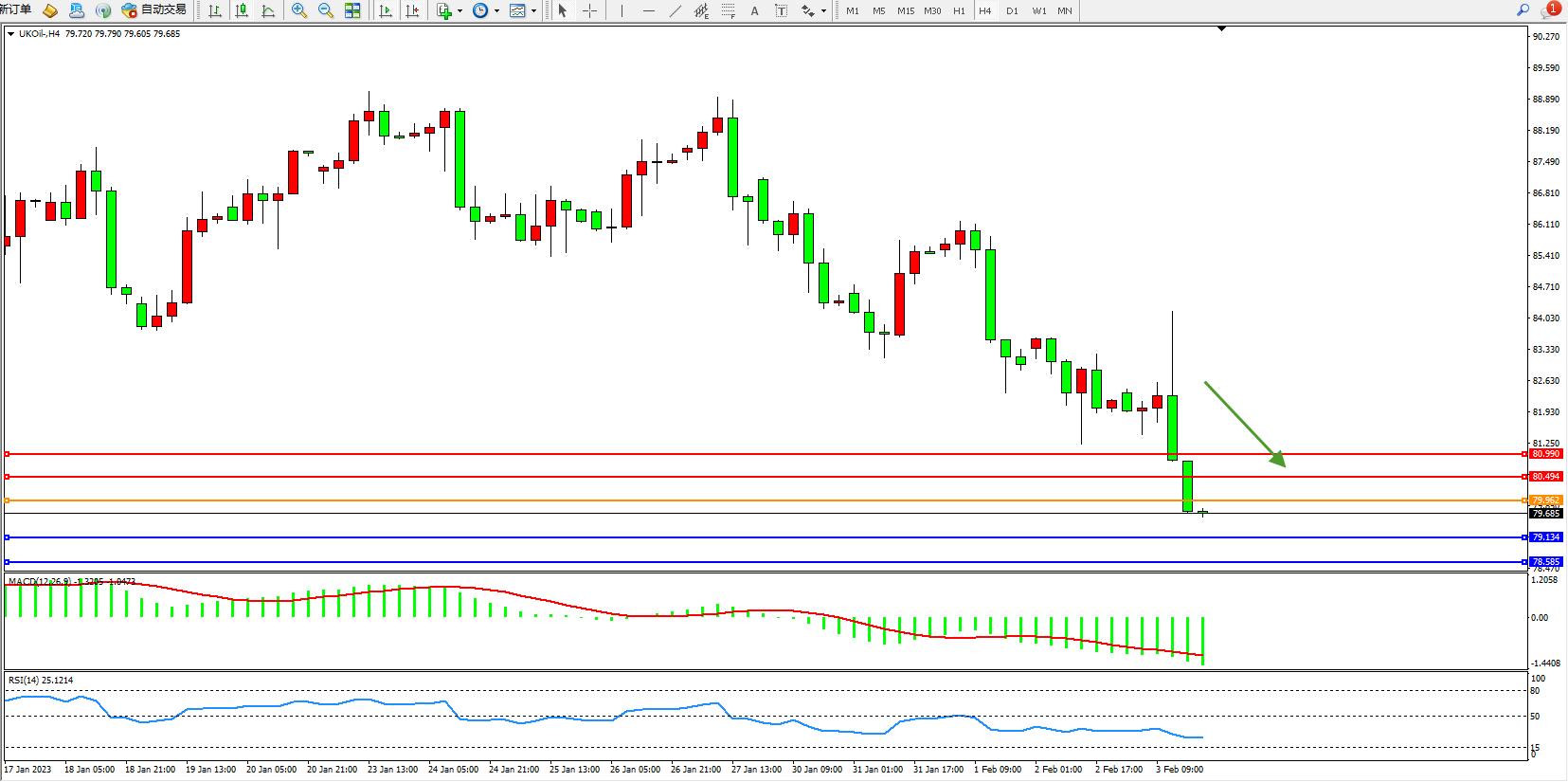Click the chart shift triangle marker at top
The image size is (1568, 782).
tap(1221, 29)
